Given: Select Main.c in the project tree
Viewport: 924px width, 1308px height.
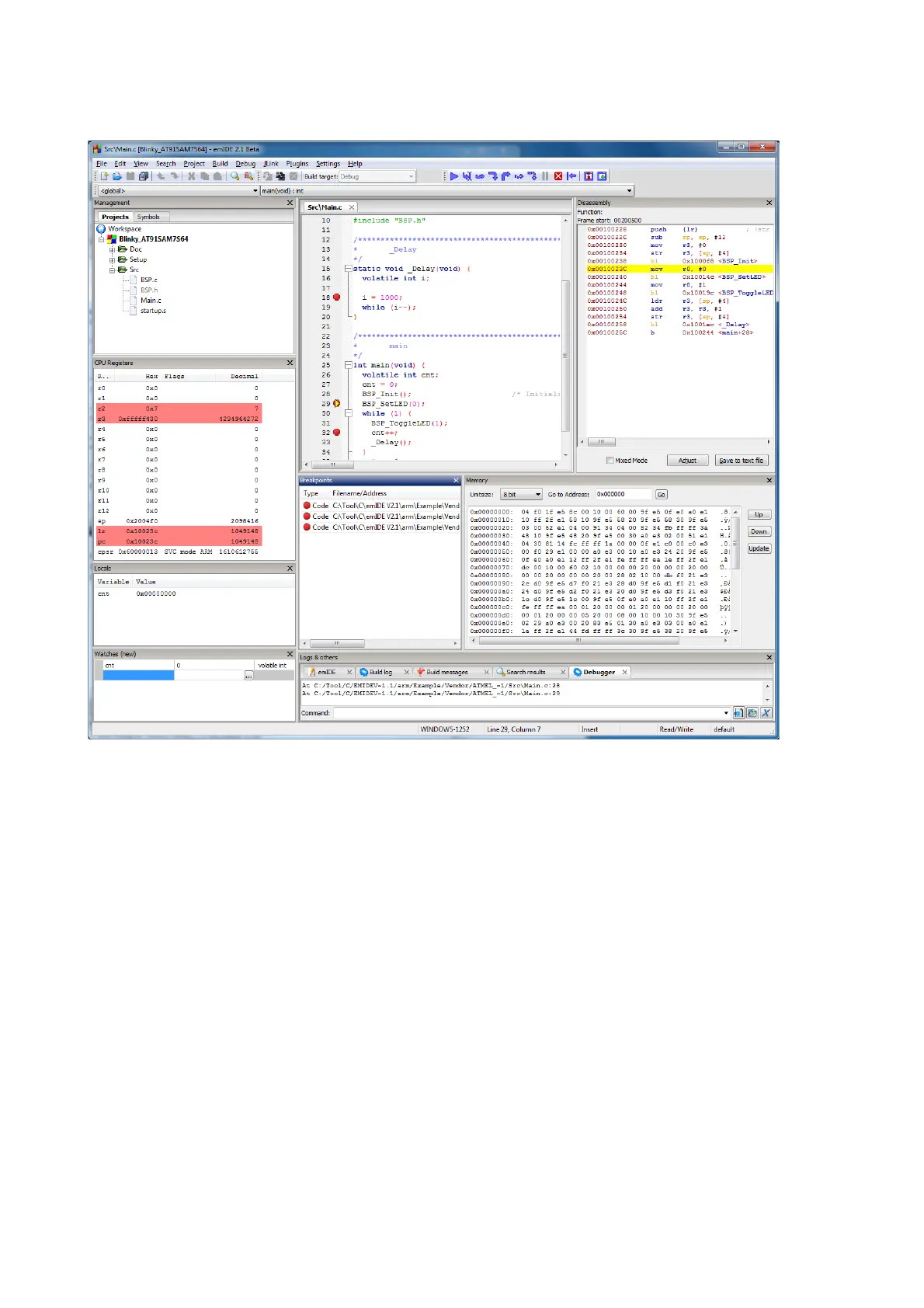Looking at the screenshot, I should click(x=151, y=301).
